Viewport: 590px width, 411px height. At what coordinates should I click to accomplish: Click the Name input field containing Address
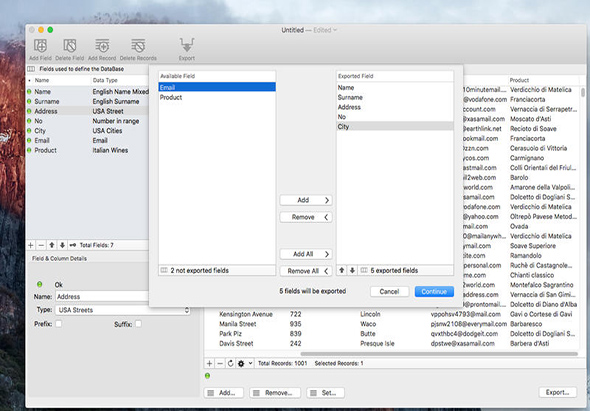(x=102, y=297)
